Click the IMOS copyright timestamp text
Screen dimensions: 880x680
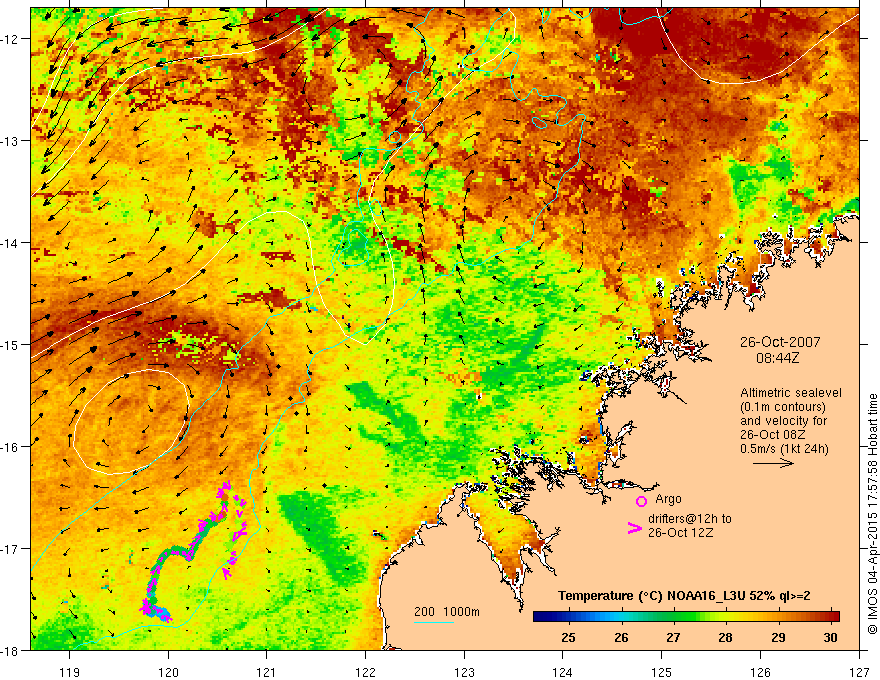tap(872, 513)
